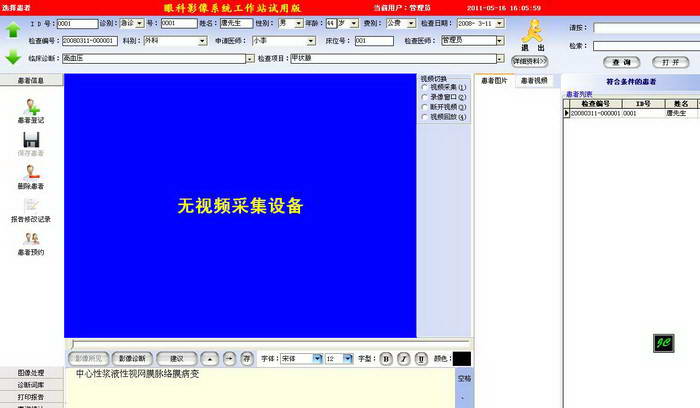Image resolution: width=700 pixels, height=408 pixels.
Task: Click the 影像诊断 button
Action: 132,358
